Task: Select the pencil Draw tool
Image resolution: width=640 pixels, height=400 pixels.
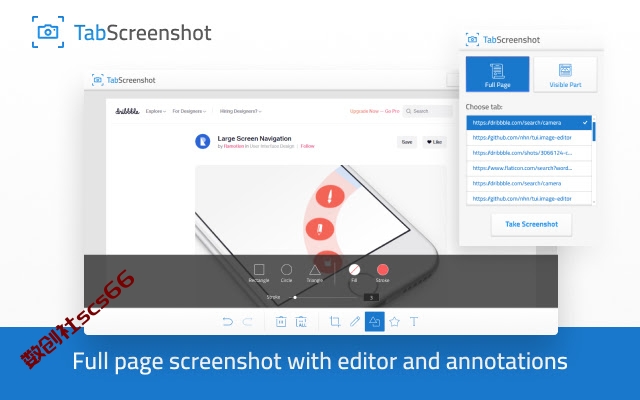Action: click(x=355, y=322)
